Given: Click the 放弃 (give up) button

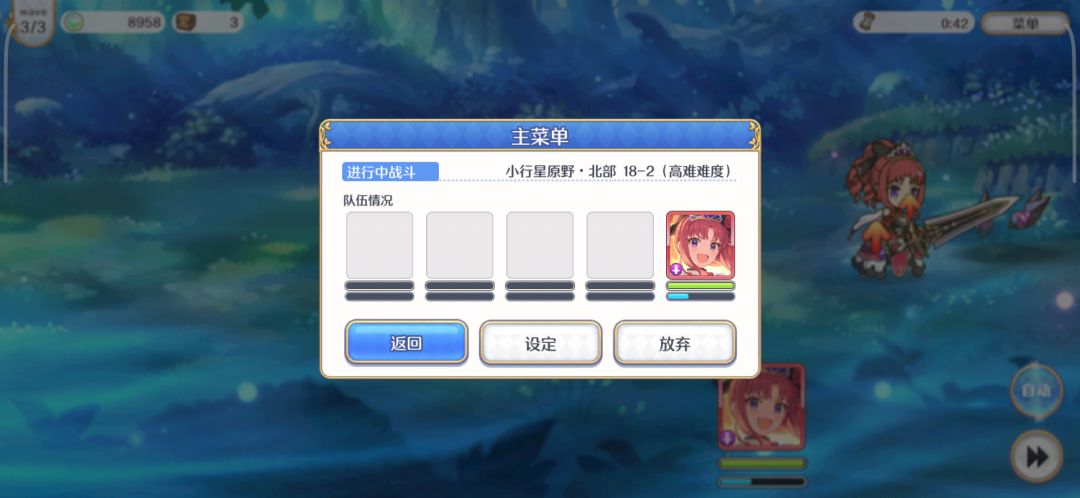Looking at the screenshot, I should coord(675,342).
